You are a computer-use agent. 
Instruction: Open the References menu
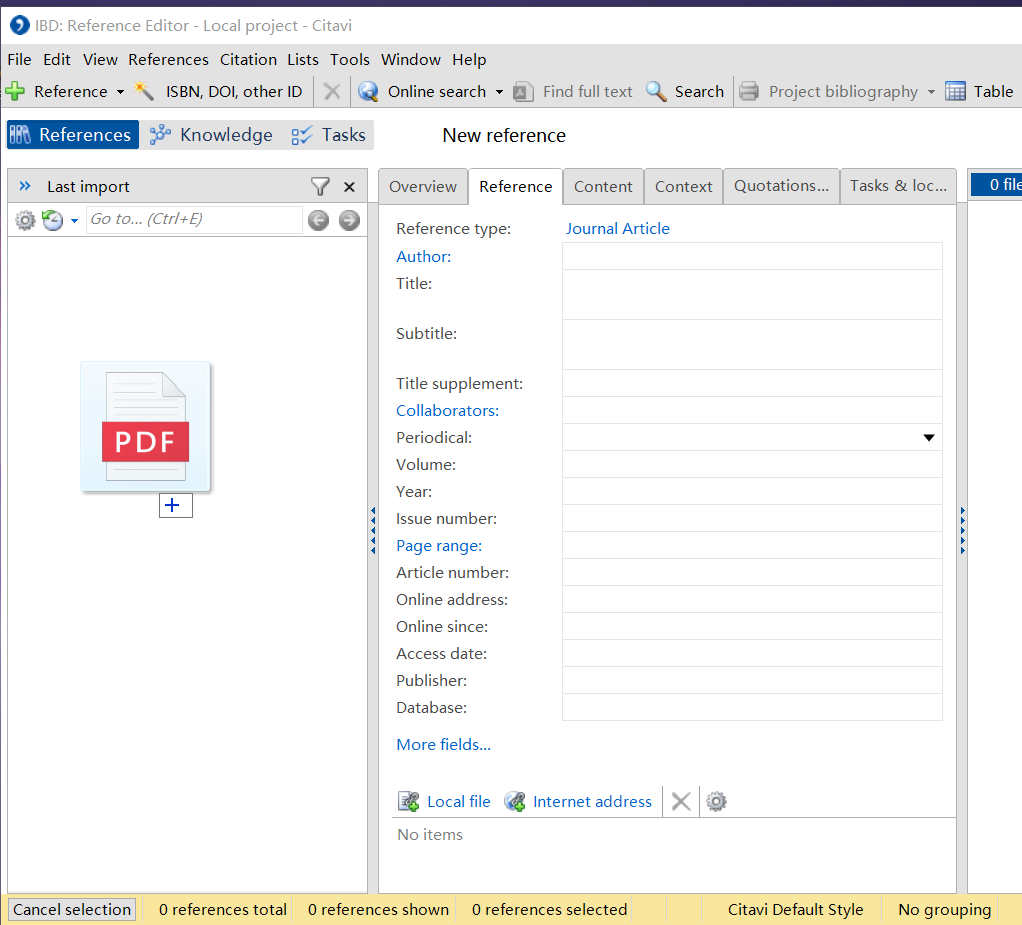point(168,59)
